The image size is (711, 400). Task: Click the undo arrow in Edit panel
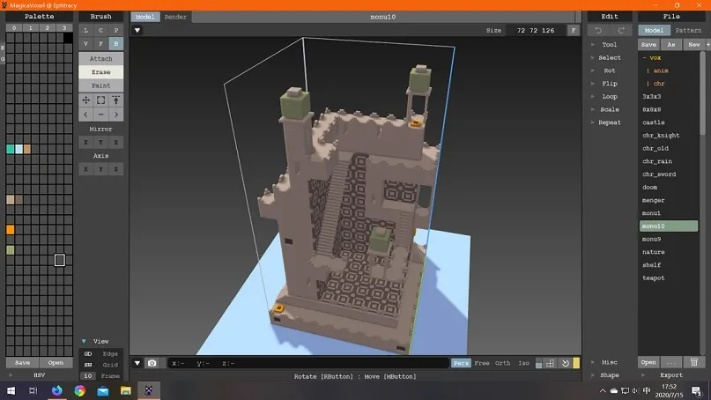596,31
